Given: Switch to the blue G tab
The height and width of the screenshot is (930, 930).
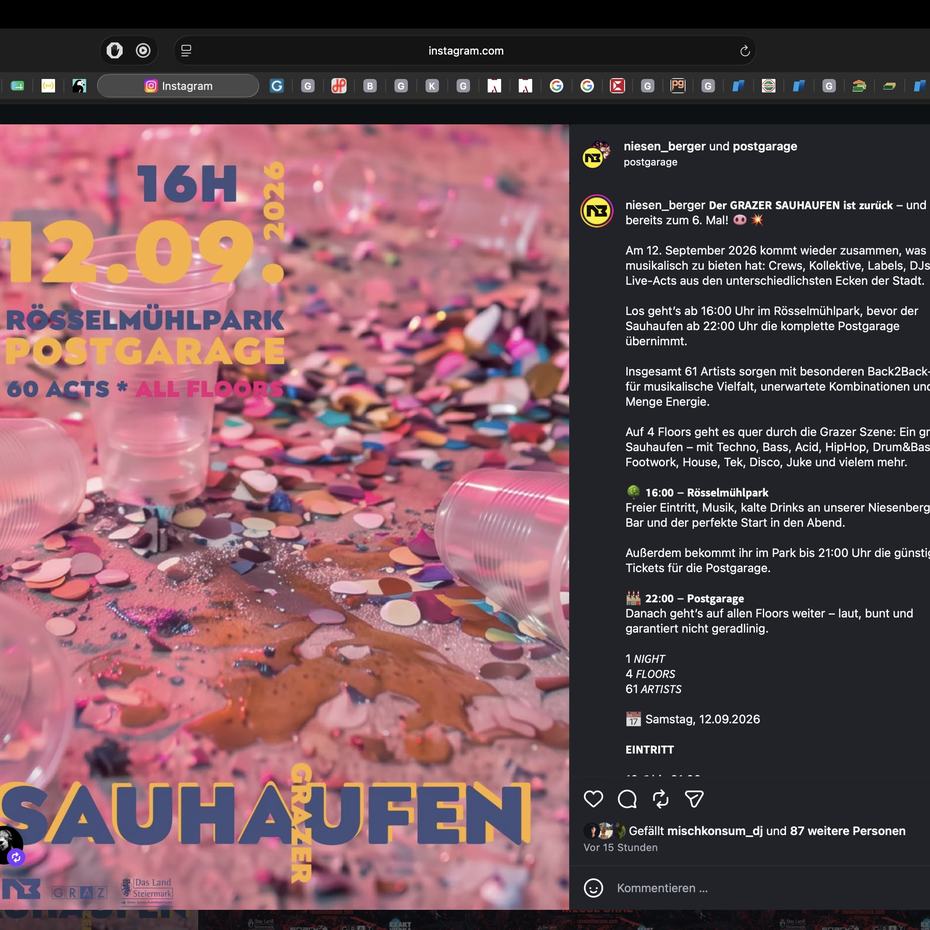Looking at the screenshot, I should (276, 86).
